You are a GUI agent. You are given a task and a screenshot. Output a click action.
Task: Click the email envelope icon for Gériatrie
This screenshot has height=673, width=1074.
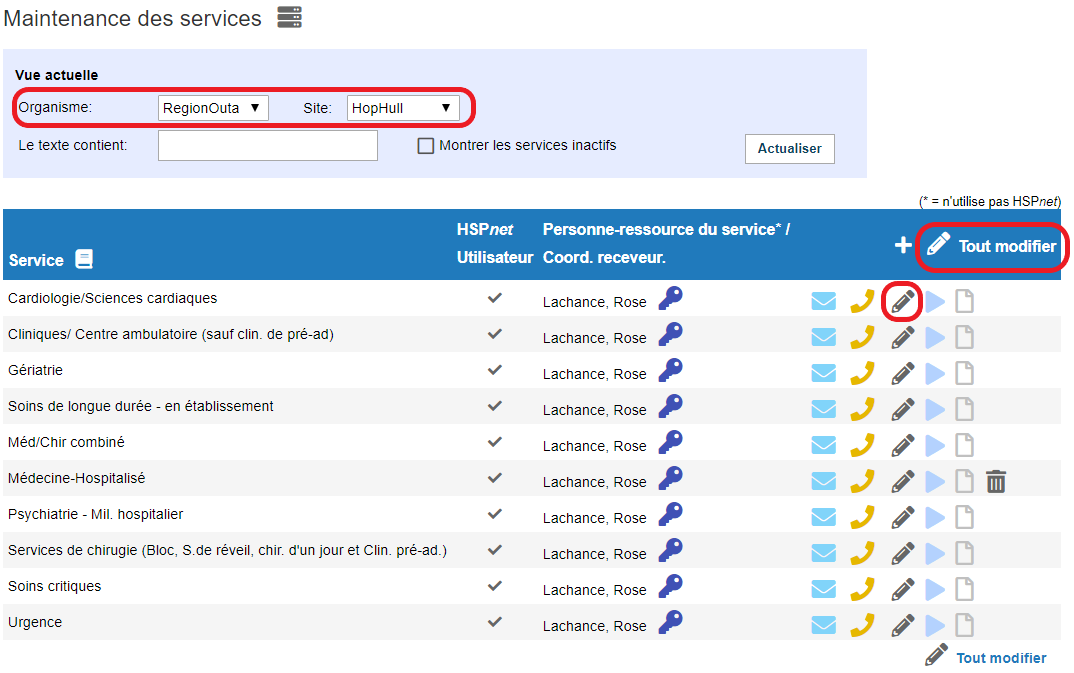(823, 373)
